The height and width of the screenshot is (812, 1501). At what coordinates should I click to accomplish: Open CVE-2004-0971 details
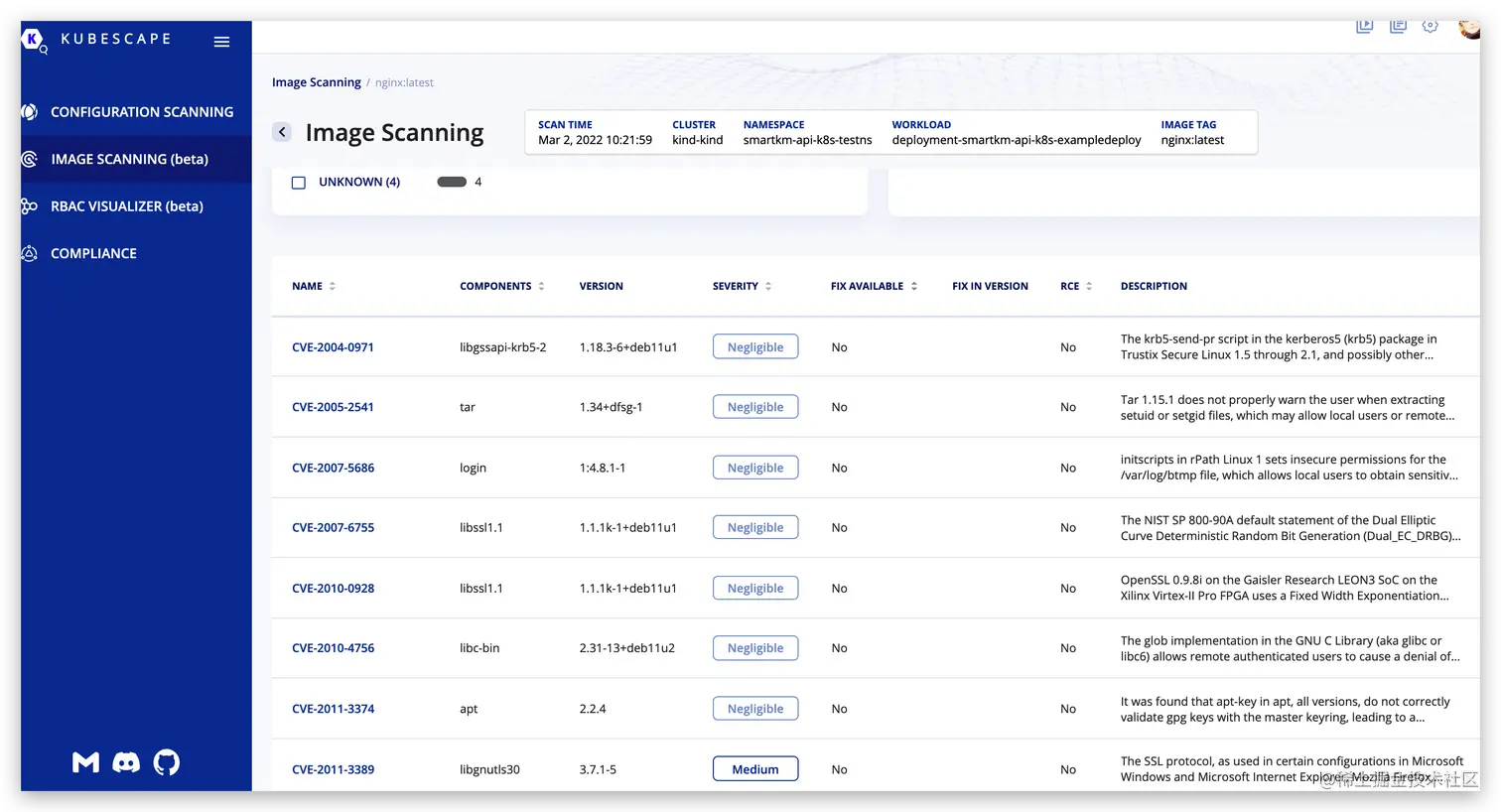(333, 347)
